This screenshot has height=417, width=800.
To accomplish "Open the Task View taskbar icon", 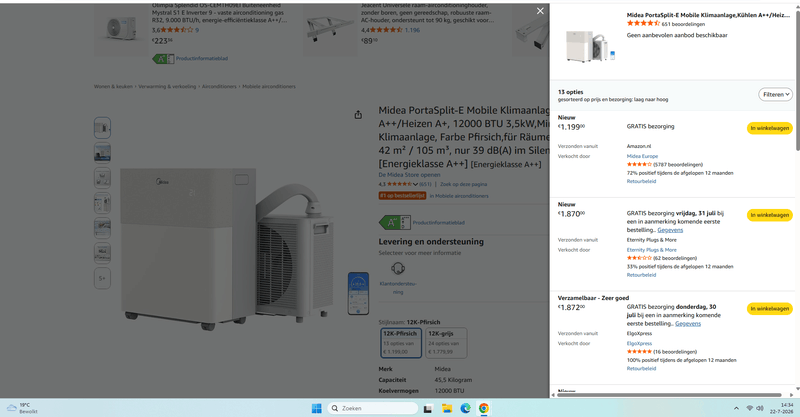I will pos(428,408).
